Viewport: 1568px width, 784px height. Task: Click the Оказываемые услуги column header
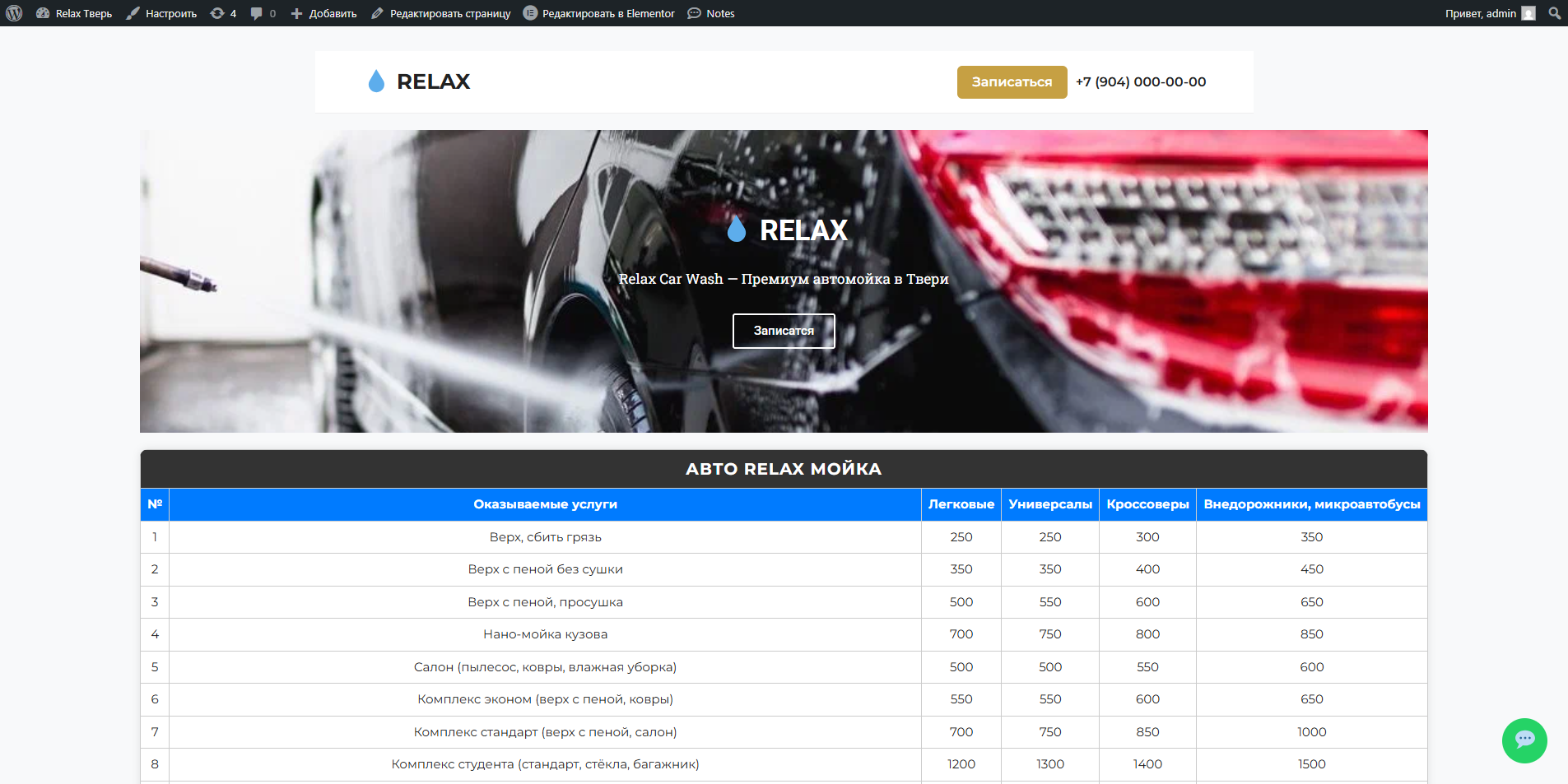545,504
